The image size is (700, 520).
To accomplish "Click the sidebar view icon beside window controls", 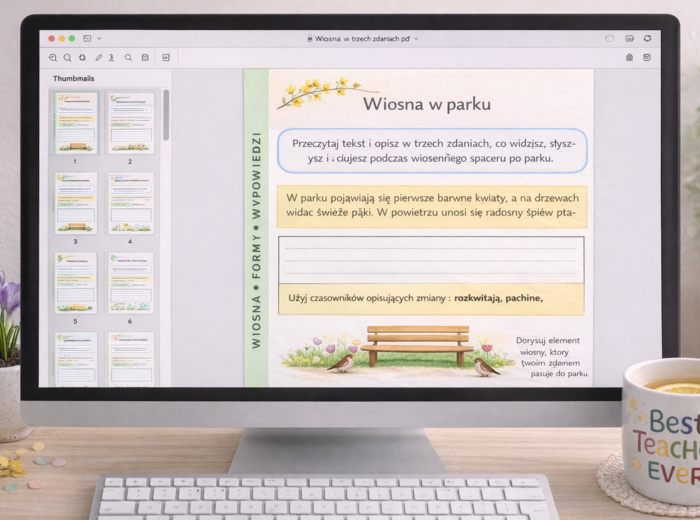I will (x=87, y=38).
